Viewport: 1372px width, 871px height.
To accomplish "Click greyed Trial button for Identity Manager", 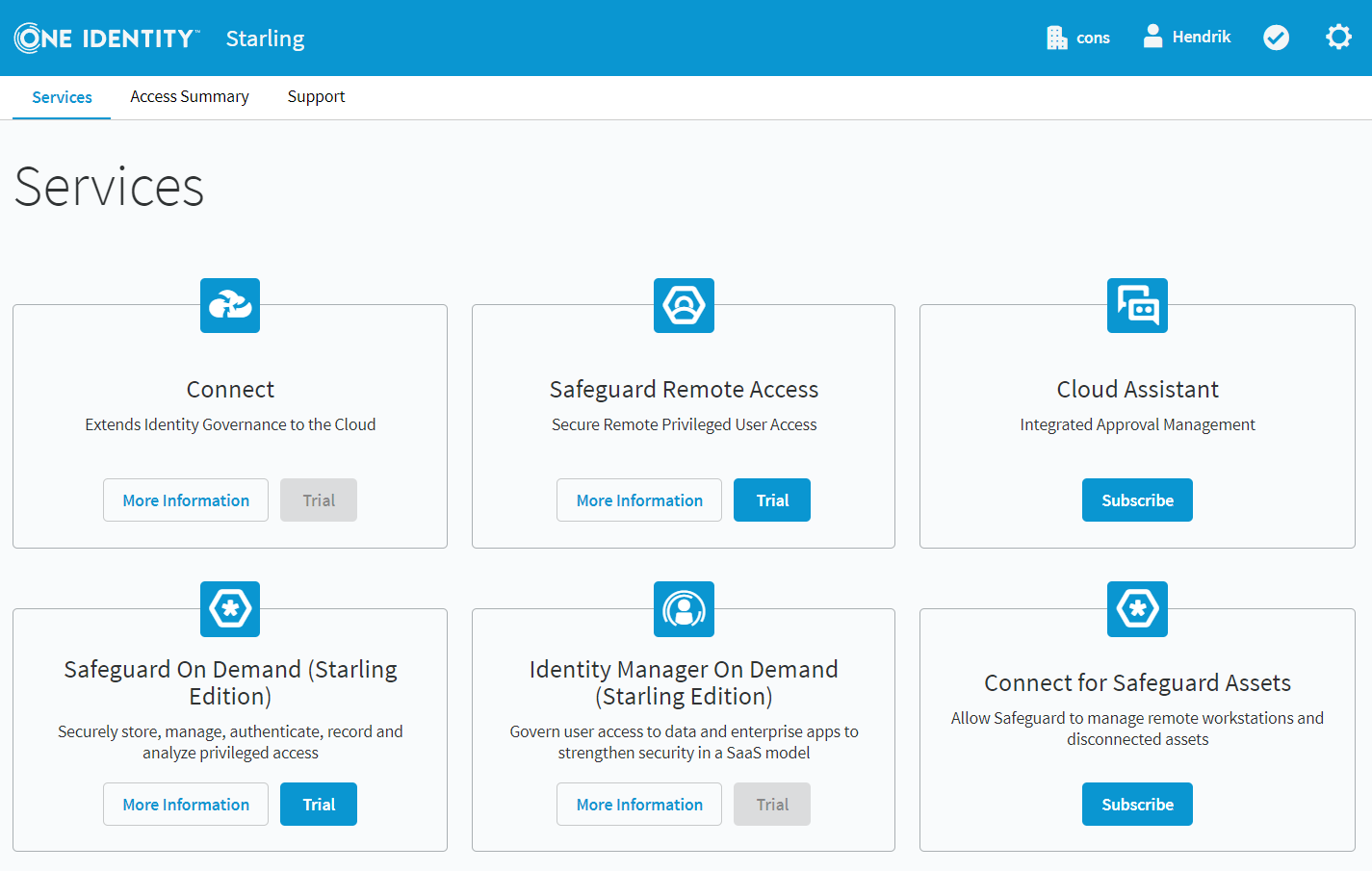I will click(772, 805).
